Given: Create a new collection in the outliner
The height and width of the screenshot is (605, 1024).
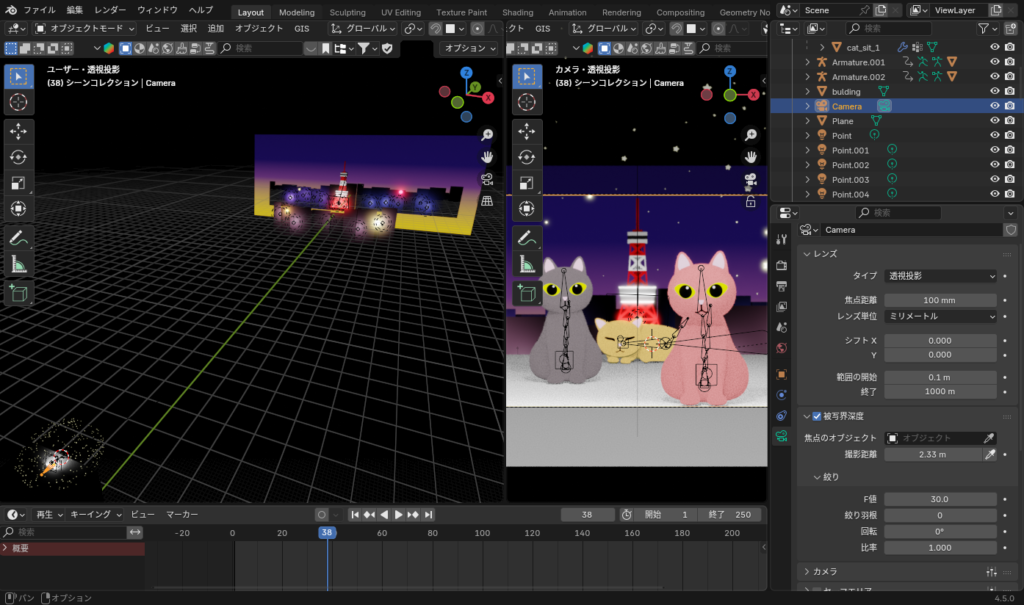Looking at the screenshot, I should coord(1011,29).
